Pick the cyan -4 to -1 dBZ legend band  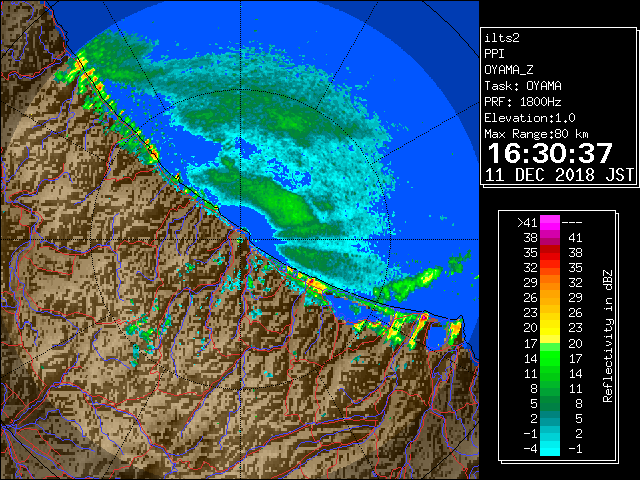[x=550, y=449]
